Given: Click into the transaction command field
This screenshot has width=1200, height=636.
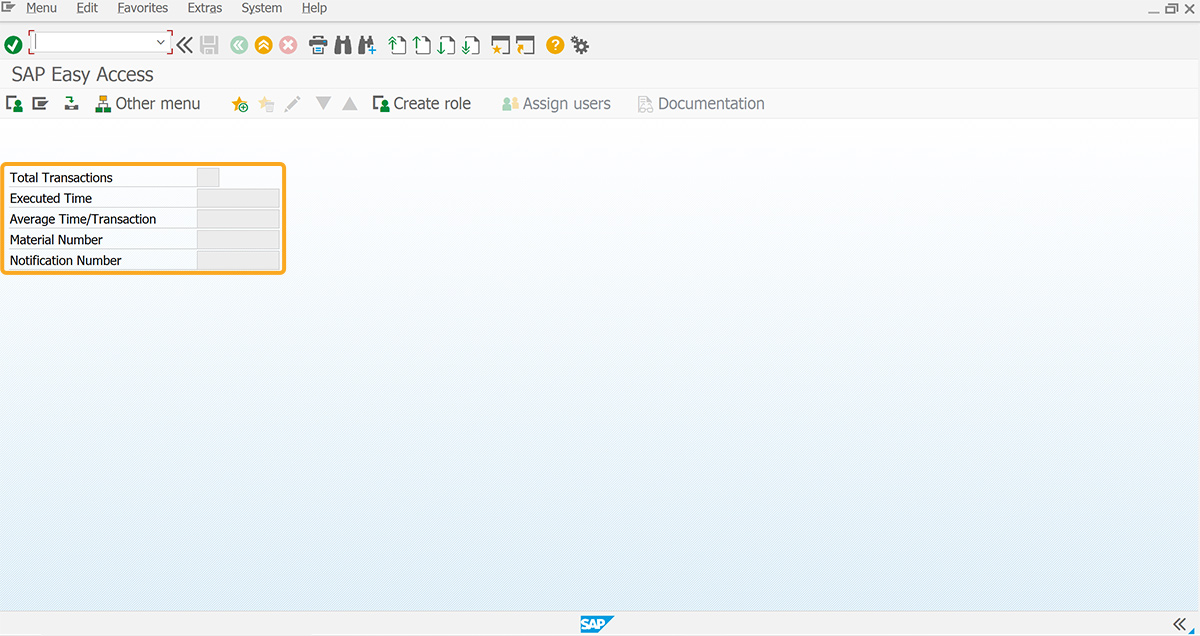Looking at the screenshot, I should [94, 43].
